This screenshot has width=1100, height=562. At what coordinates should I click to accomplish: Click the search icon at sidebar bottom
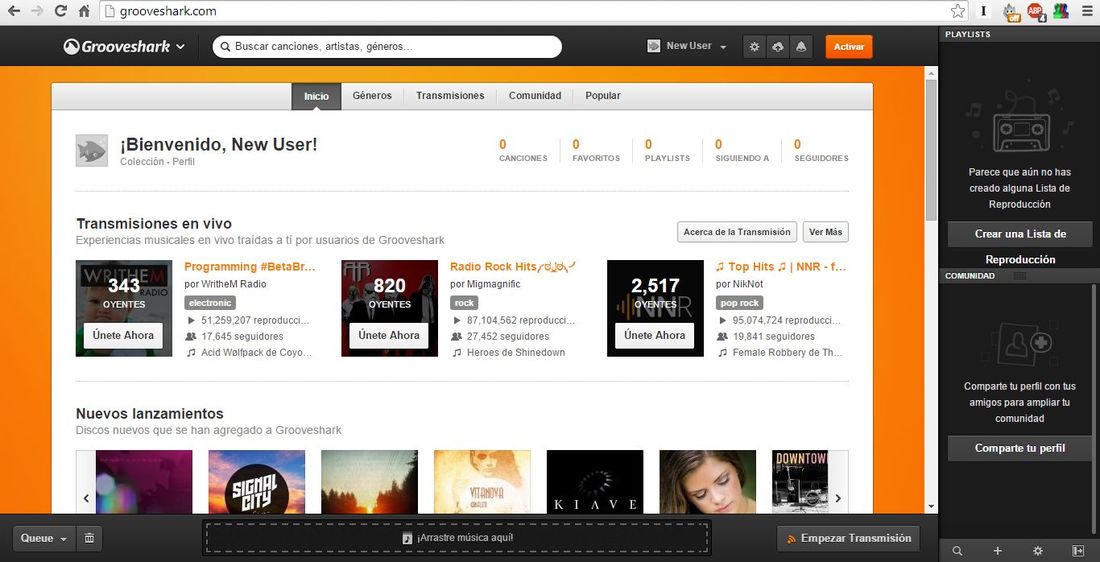point(958,551)
